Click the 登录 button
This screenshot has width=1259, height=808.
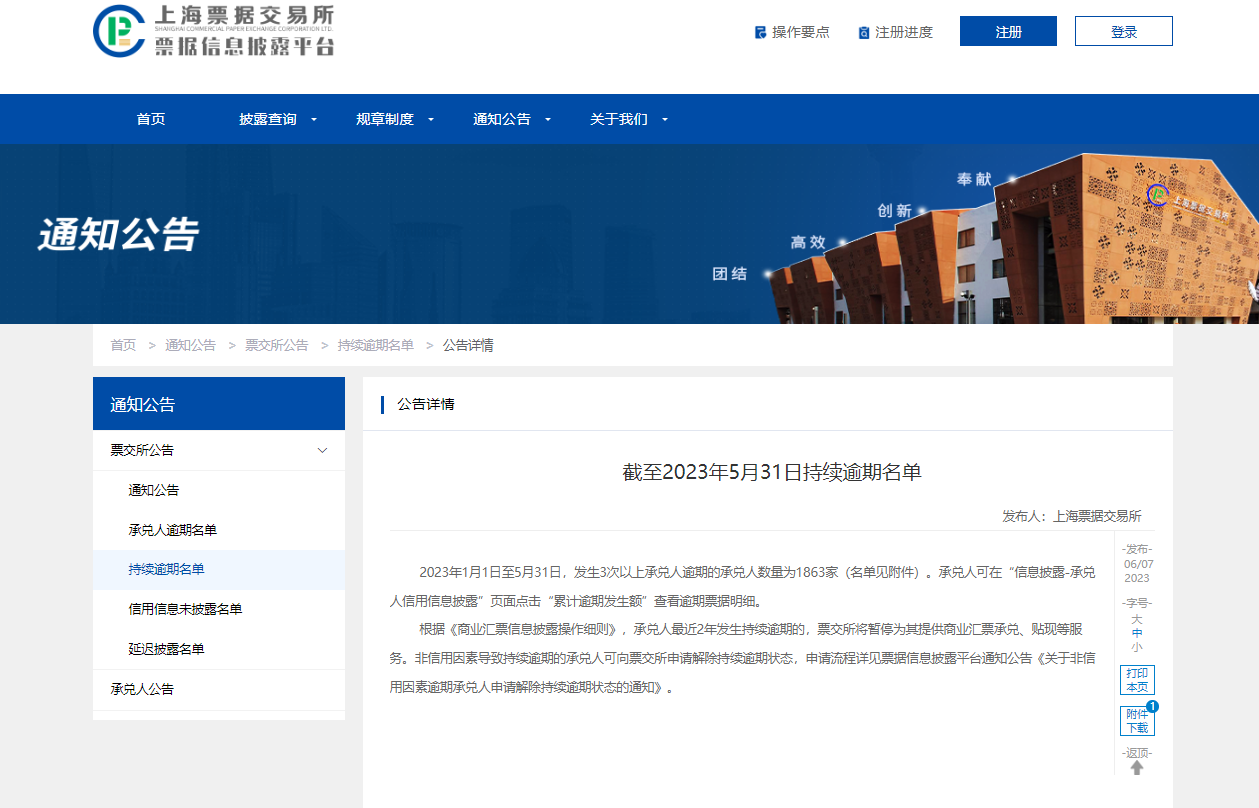coord(1124,31)
